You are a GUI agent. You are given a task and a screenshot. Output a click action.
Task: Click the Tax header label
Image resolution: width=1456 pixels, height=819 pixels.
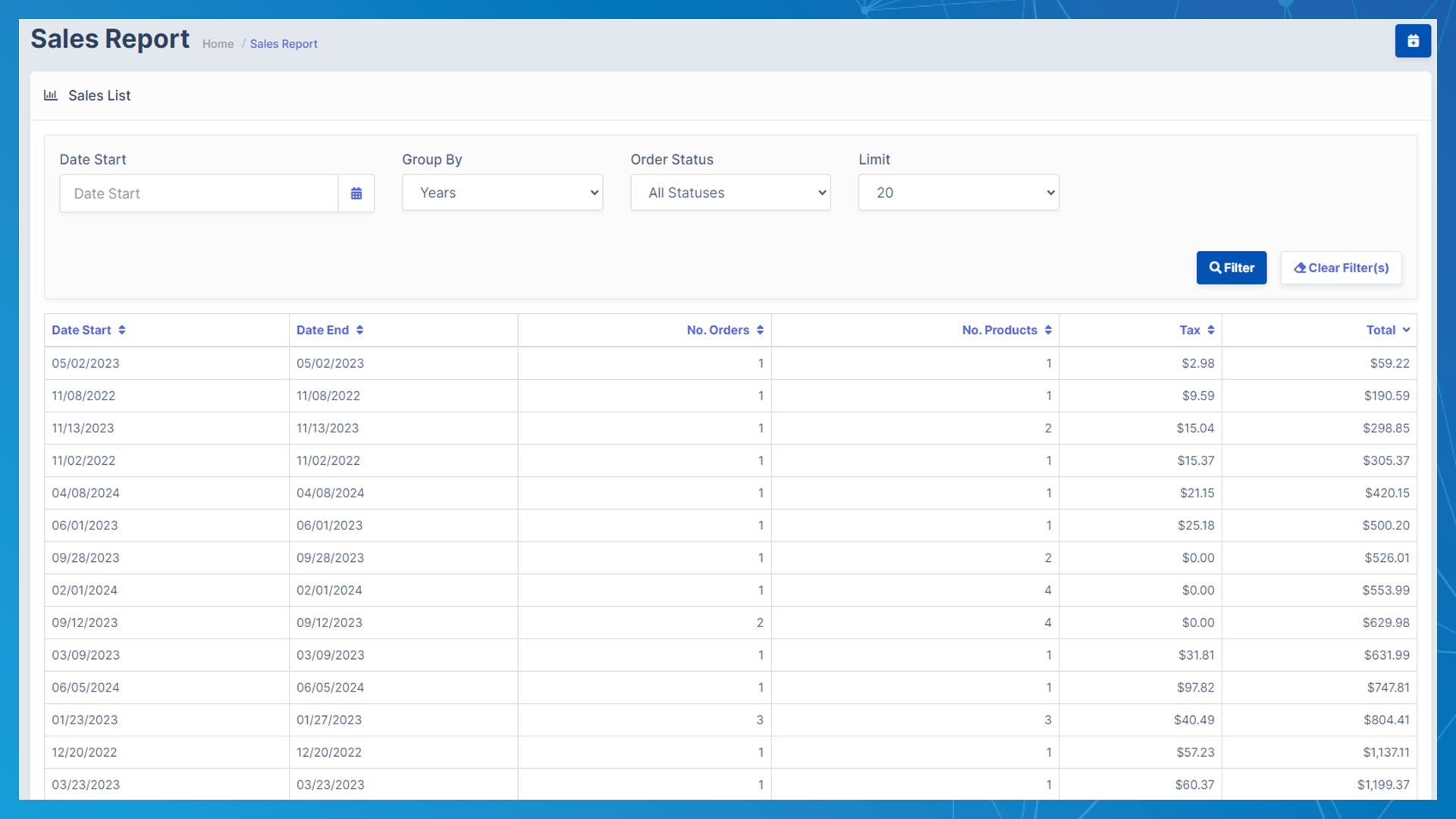click(x=1189, y=330)
